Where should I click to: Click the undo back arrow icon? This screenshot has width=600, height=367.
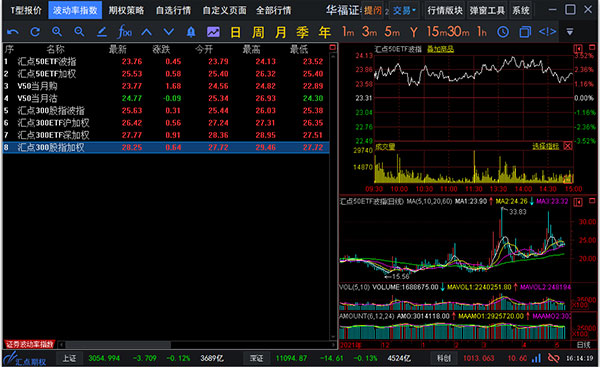point(13,32)
